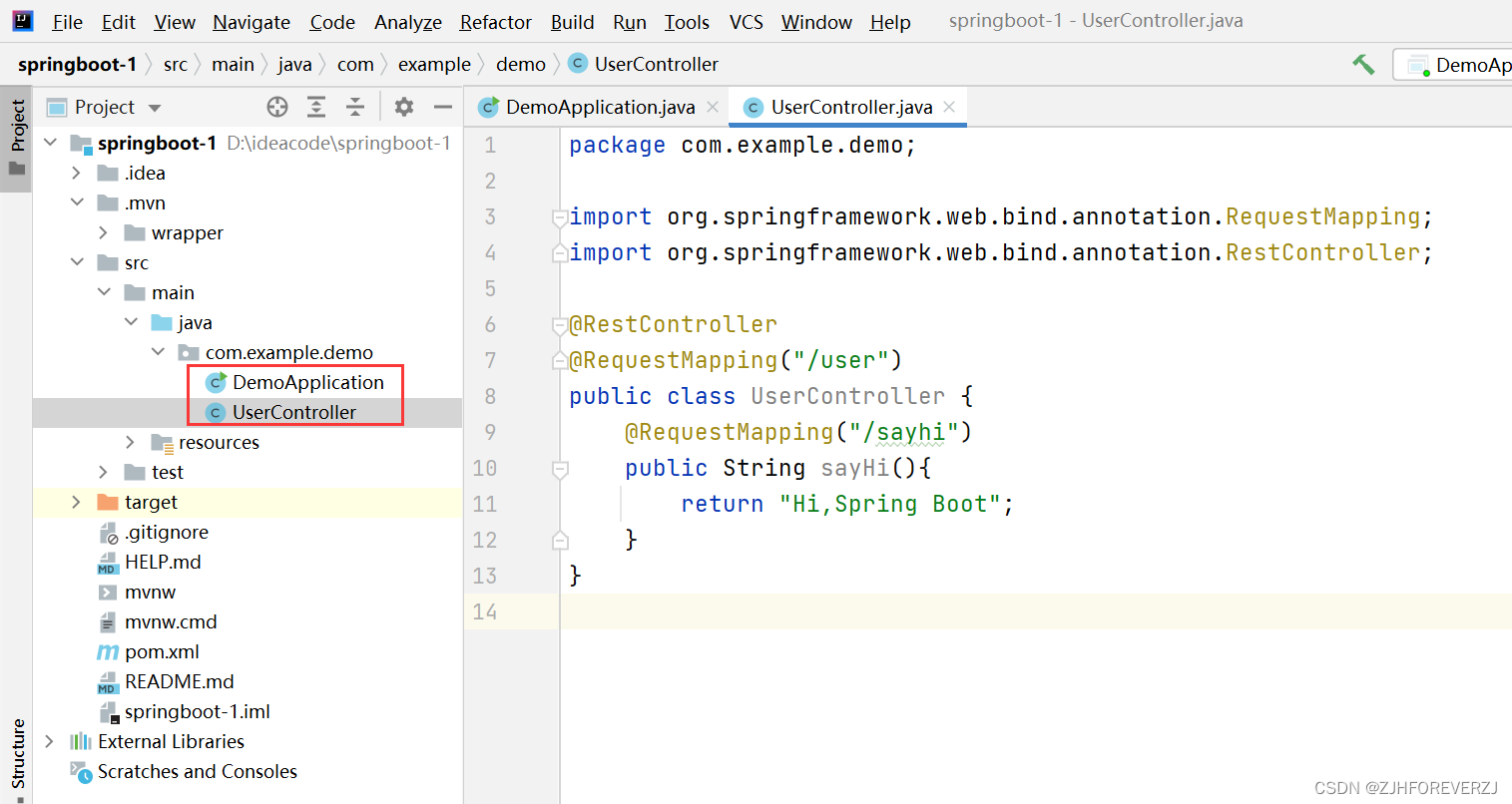Collapse the springboot-1 root node
Image resolution: width=1512 pixels, height=804 pixels.
point(51,143)
